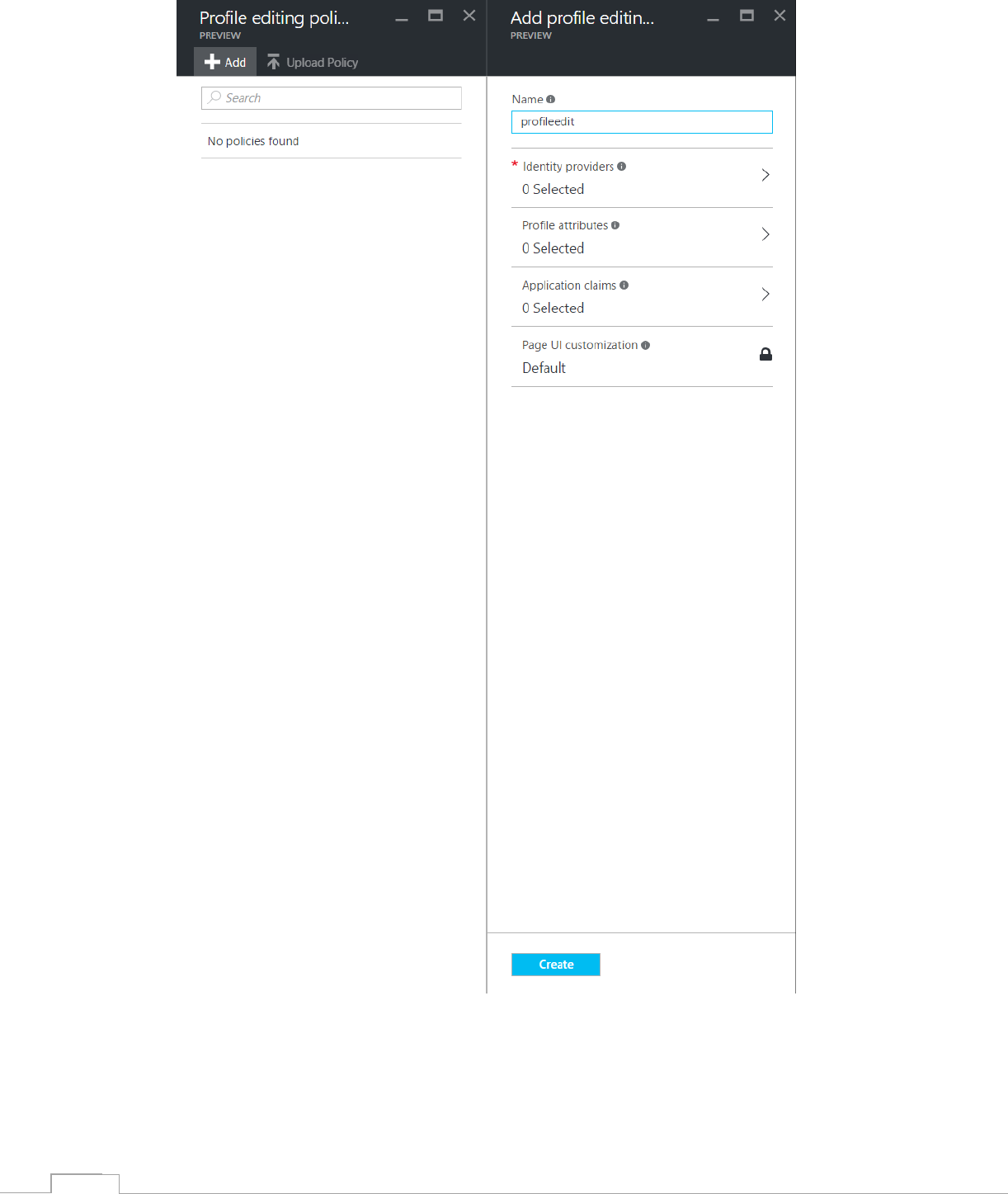Click the info icon next to Name
Image resolution: width=1008 pixels, height=1194 pixels.
(550, 99)
